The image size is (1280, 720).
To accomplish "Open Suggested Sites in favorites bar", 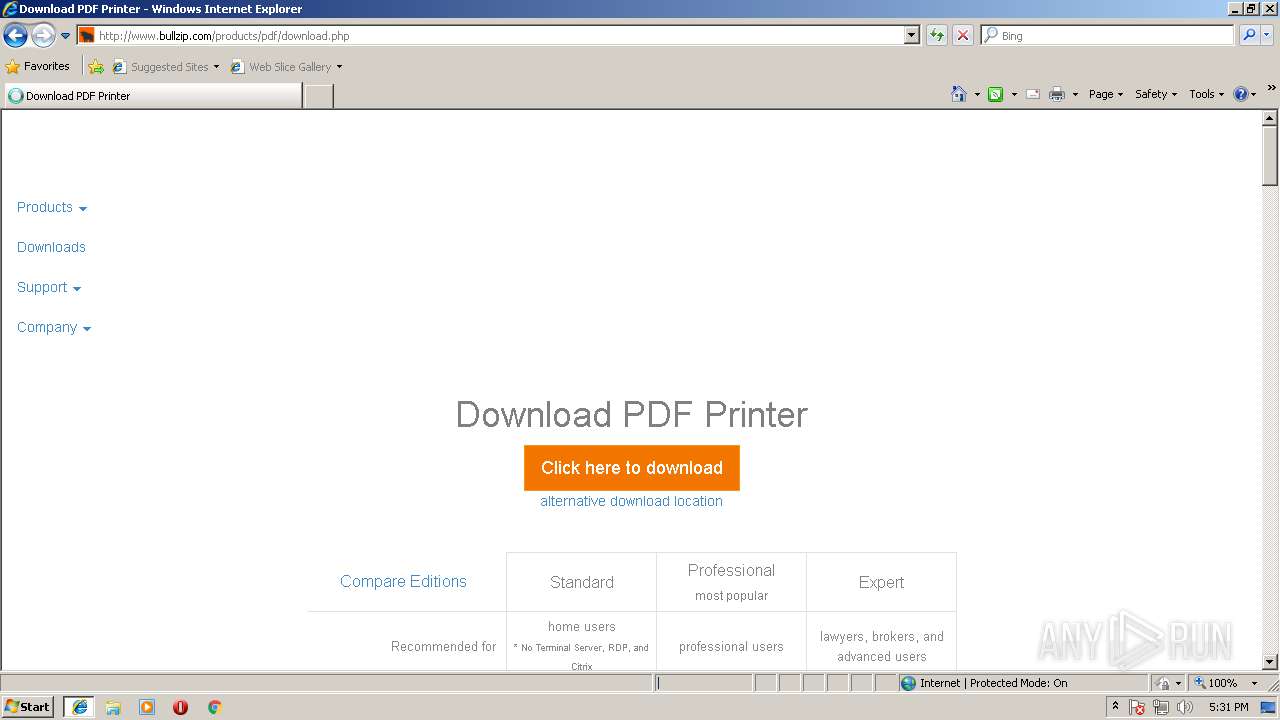I will click(165, 67).
